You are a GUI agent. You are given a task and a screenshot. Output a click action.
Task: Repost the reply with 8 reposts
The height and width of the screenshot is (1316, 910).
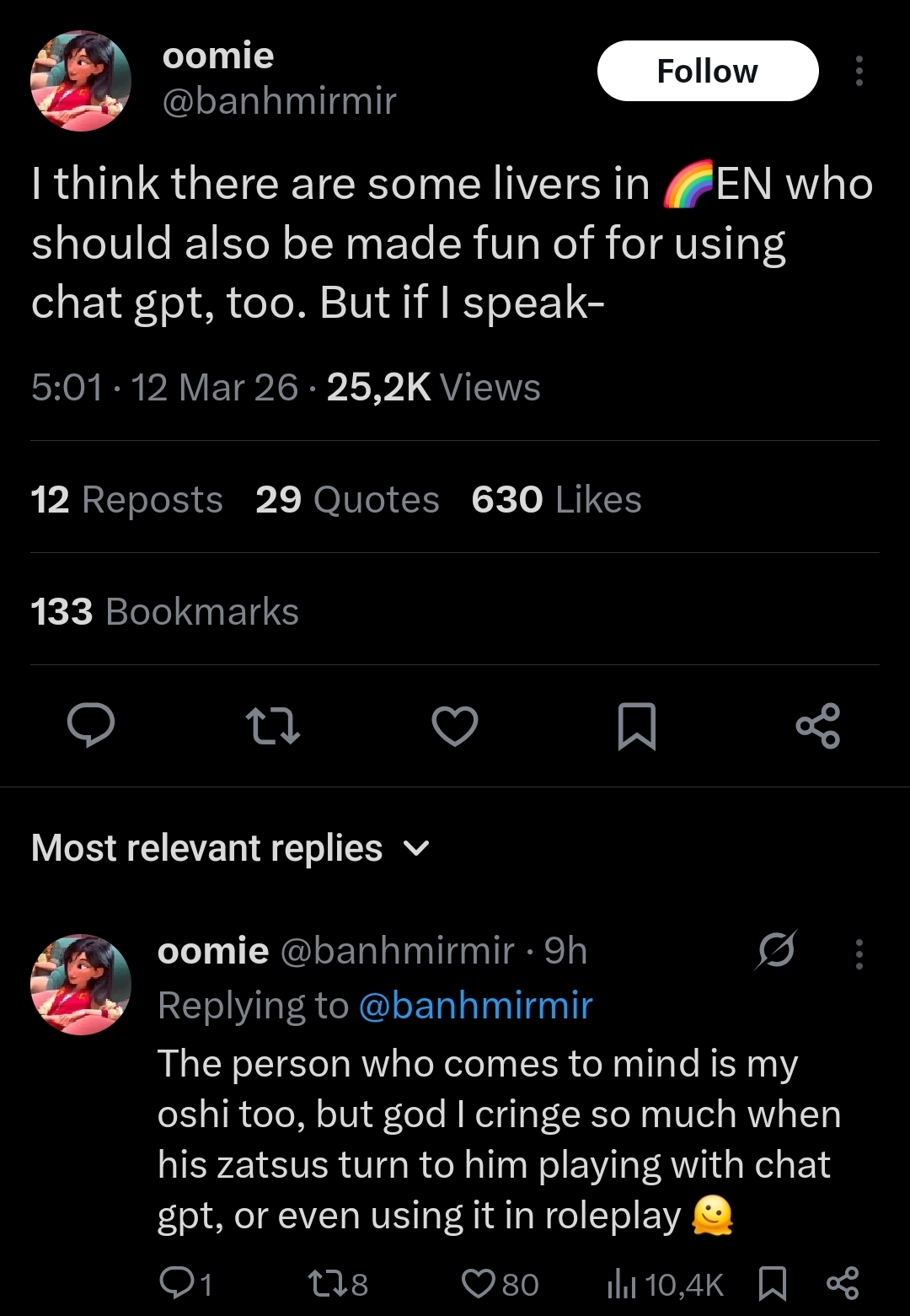338,1284
